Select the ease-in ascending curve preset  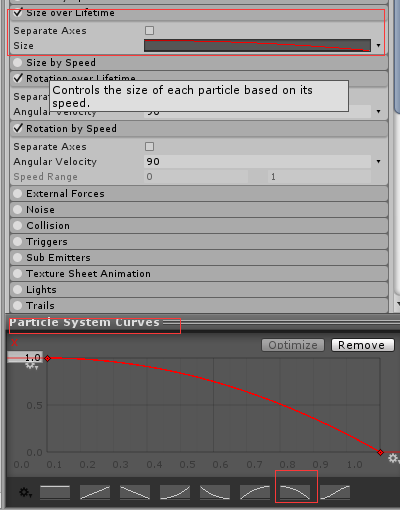point(175,492)
